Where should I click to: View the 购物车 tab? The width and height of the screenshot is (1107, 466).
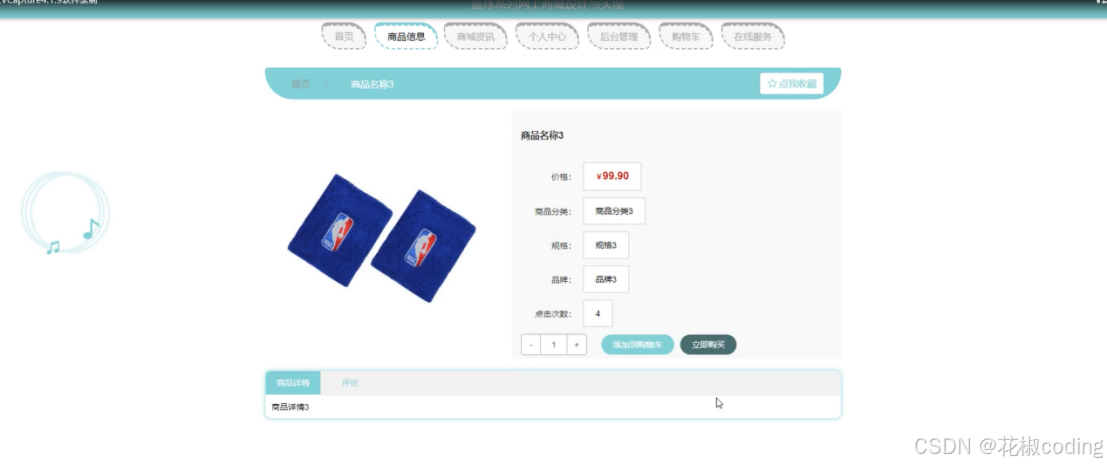686,37
